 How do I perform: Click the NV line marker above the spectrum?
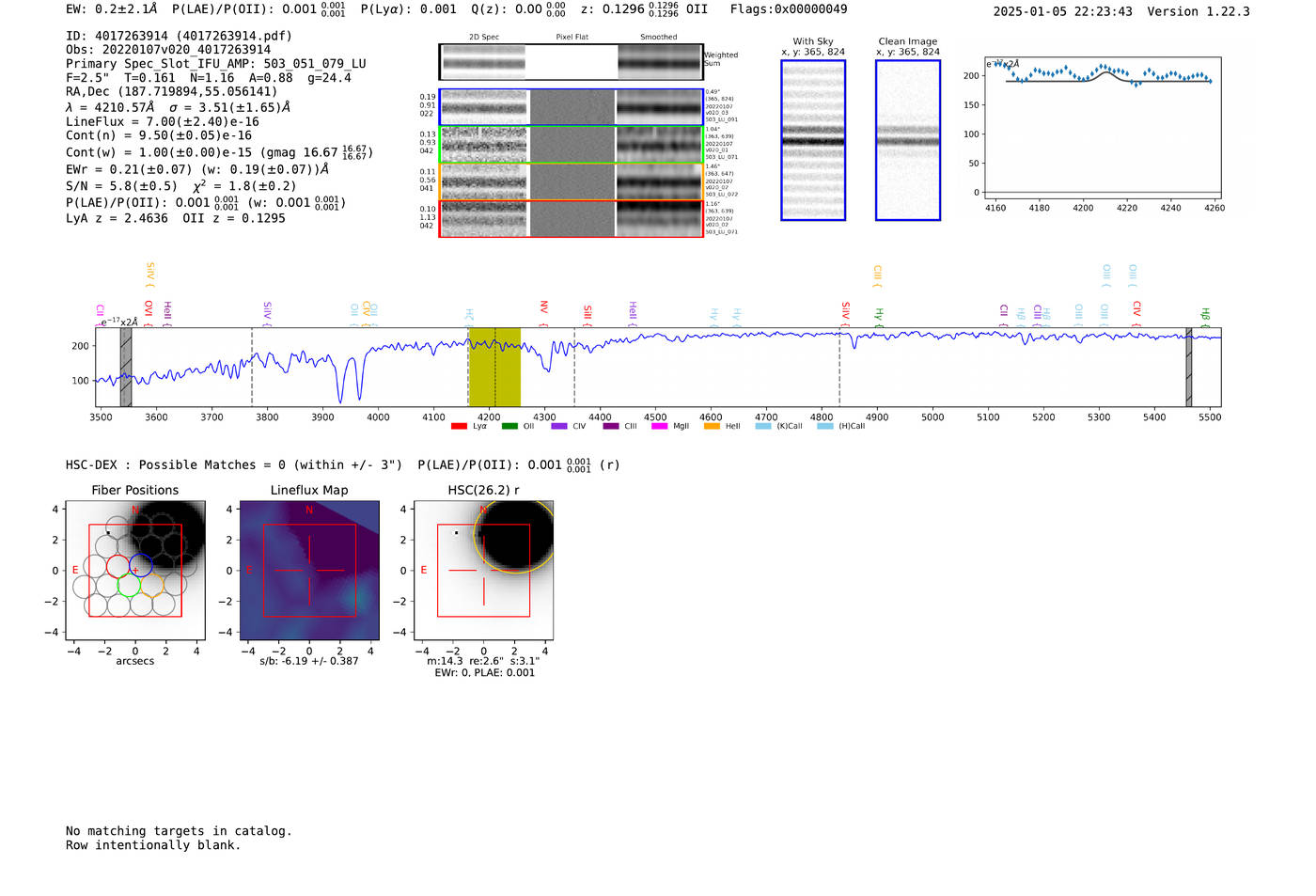point(543,308)
